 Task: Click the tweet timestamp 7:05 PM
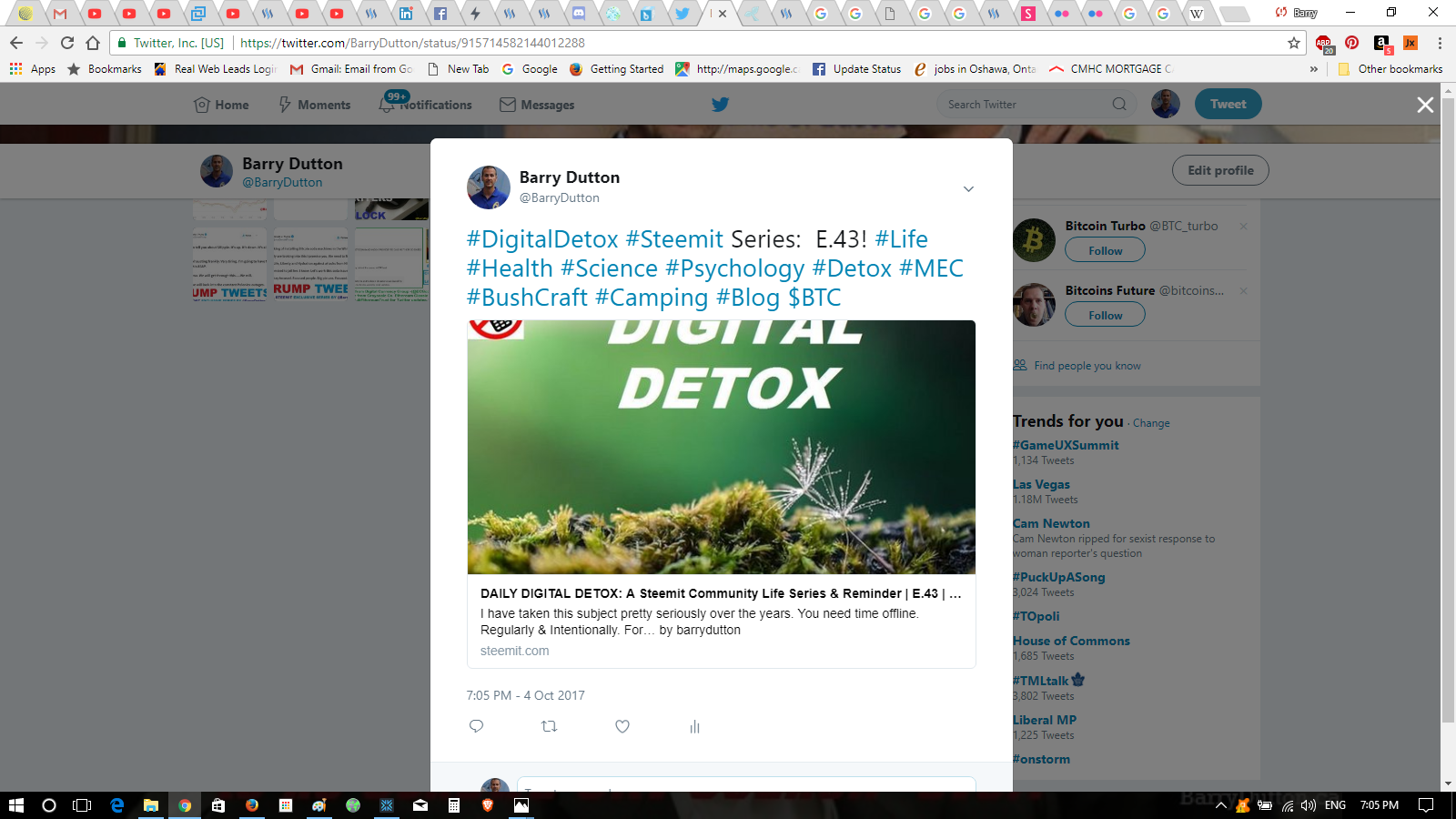(x=525, y=695)
